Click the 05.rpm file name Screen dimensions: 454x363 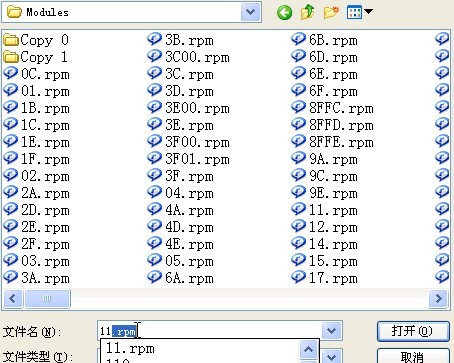point(189,262)
